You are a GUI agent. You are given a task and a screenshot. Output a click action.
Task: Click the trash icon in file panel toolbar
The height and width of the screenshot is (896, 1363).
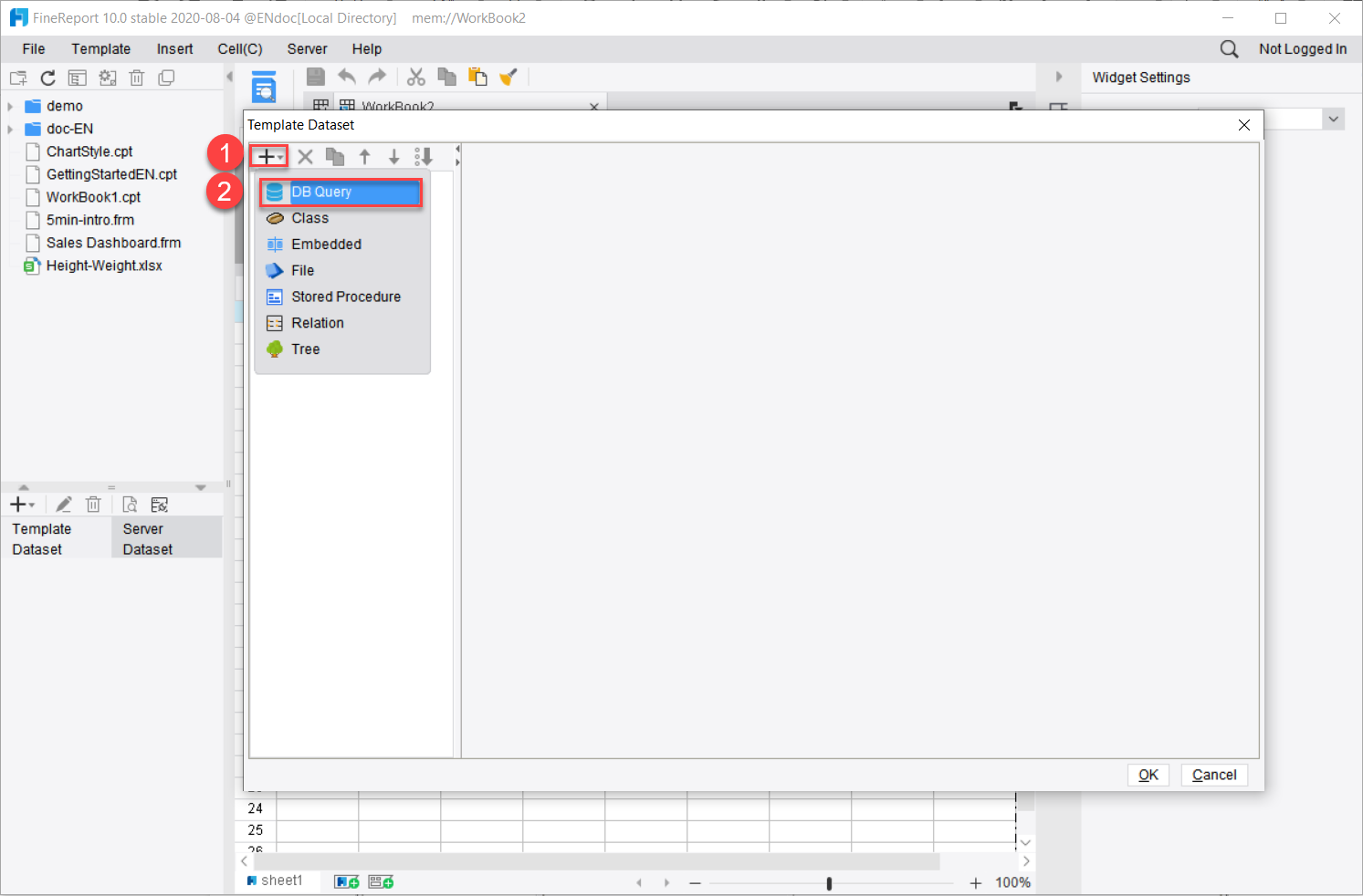pyautogui.click(x=137, y=78)
